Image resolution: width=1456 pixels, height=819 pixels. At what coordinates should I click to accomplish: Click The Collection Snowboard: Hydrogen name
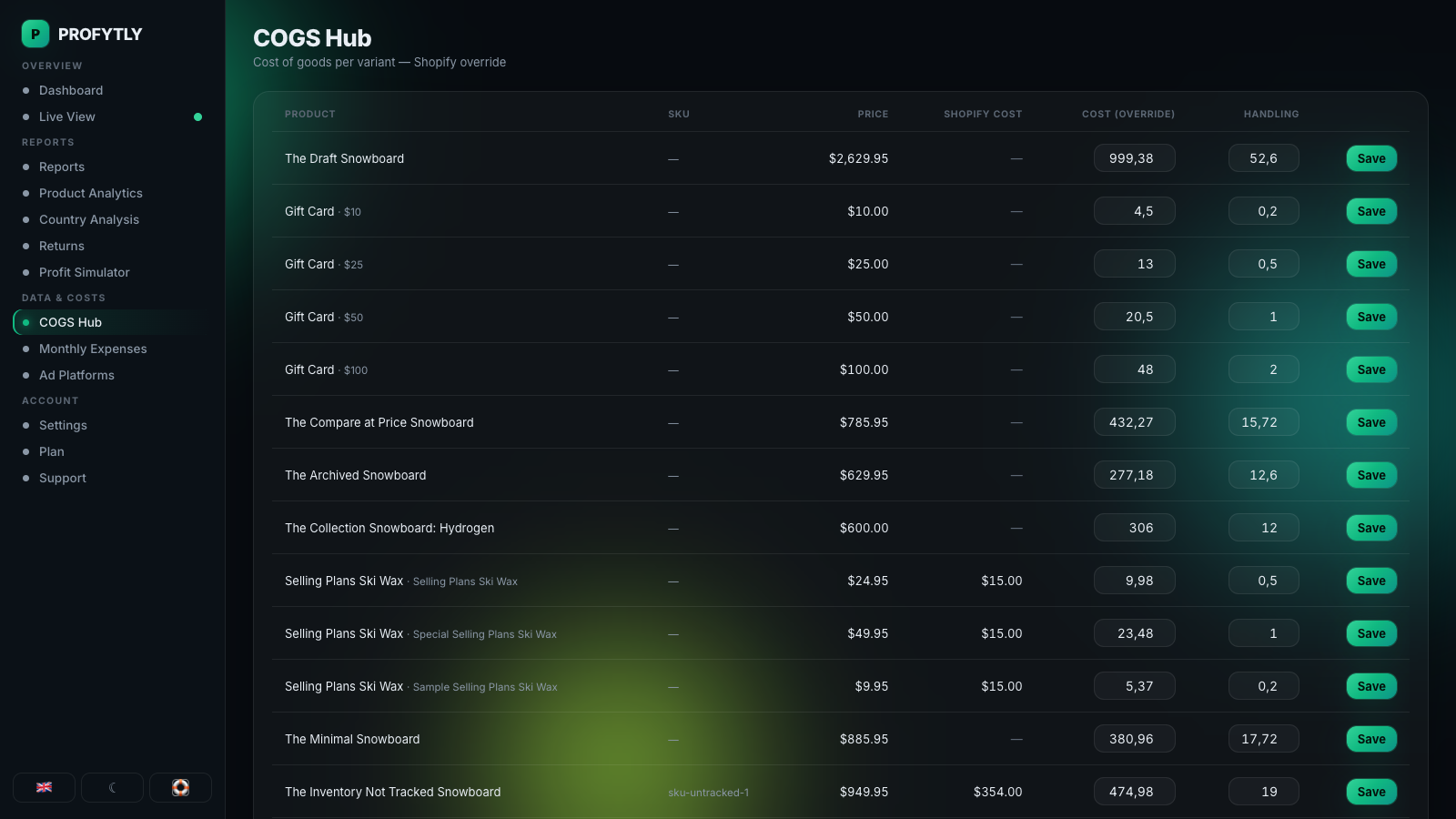[x=389, y=528]
